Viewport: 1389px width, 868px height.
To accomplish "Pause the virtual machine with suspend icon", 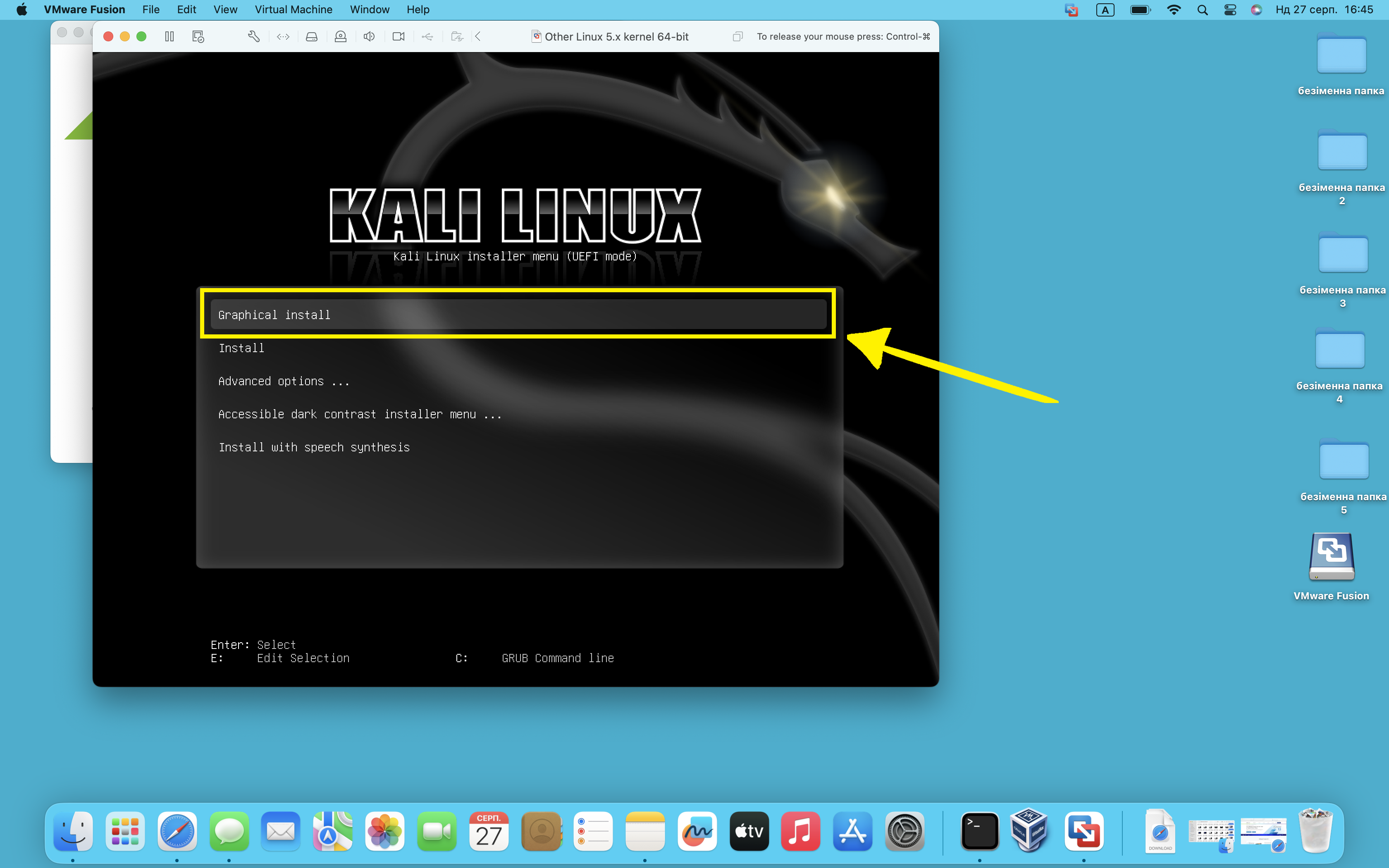I will click(x=169, y=37).
